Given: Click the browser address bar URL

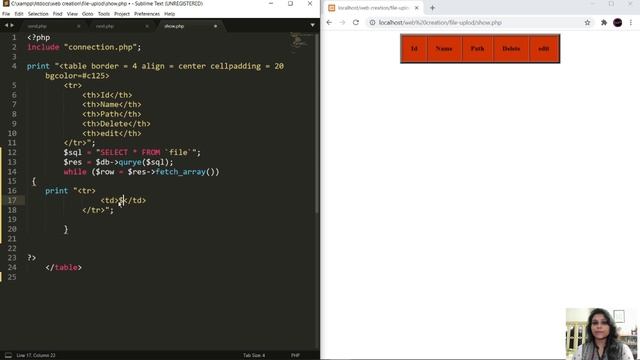Looking at the screenshot, I should [440, 23].
